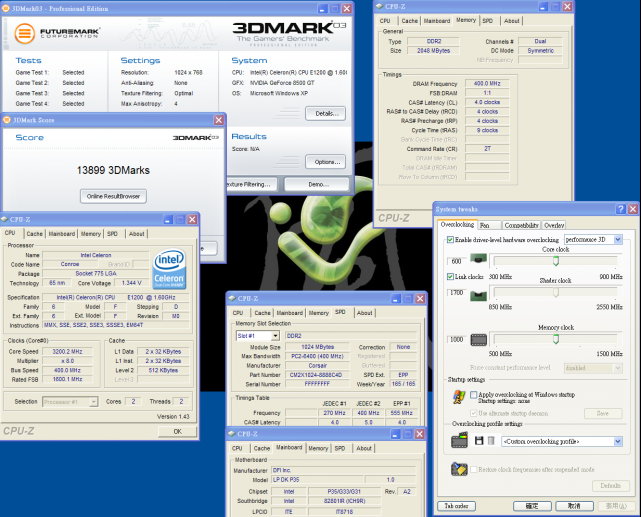Image resolution: width=641 pixels, height=517 pixels.
Task: Click the core clock 600 value field
Action: coord(457,261)
